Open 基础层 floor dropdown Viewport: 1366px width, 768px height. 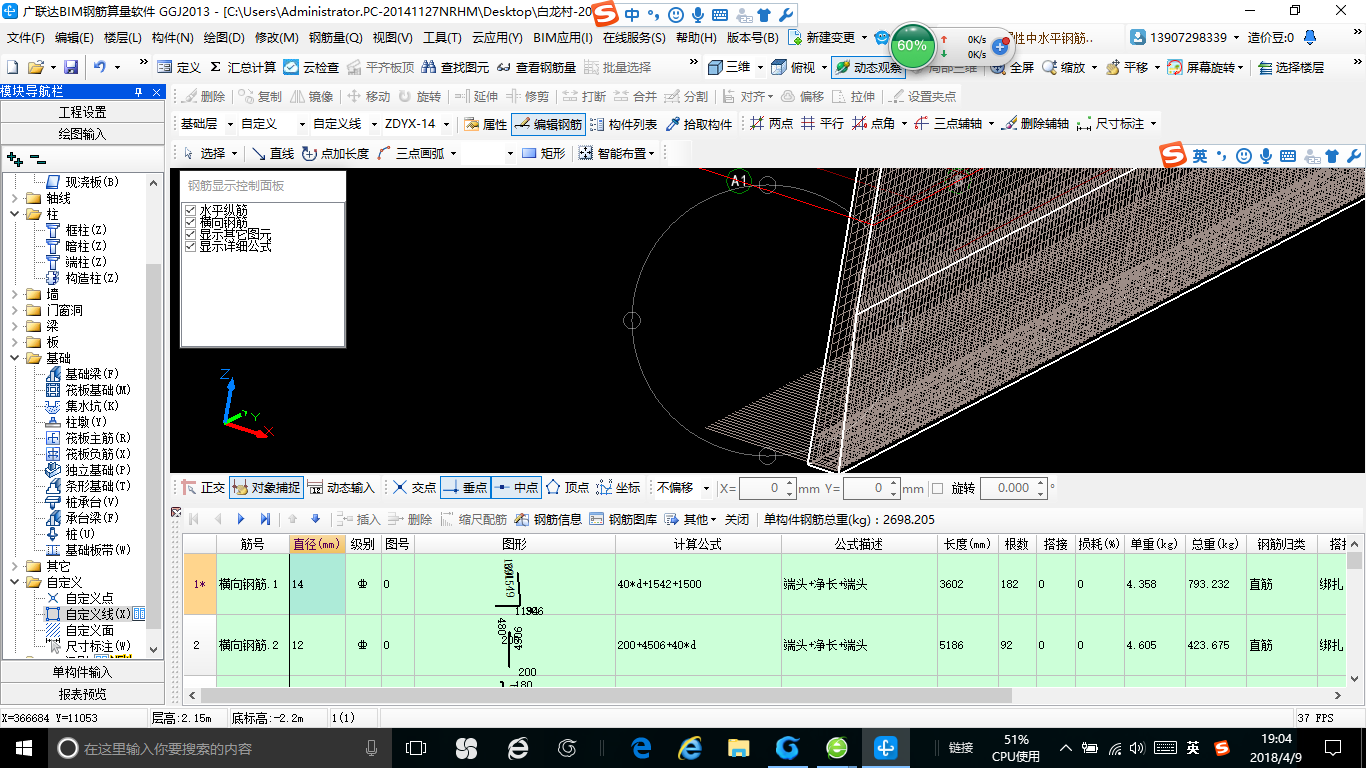[x=205, y=124]
